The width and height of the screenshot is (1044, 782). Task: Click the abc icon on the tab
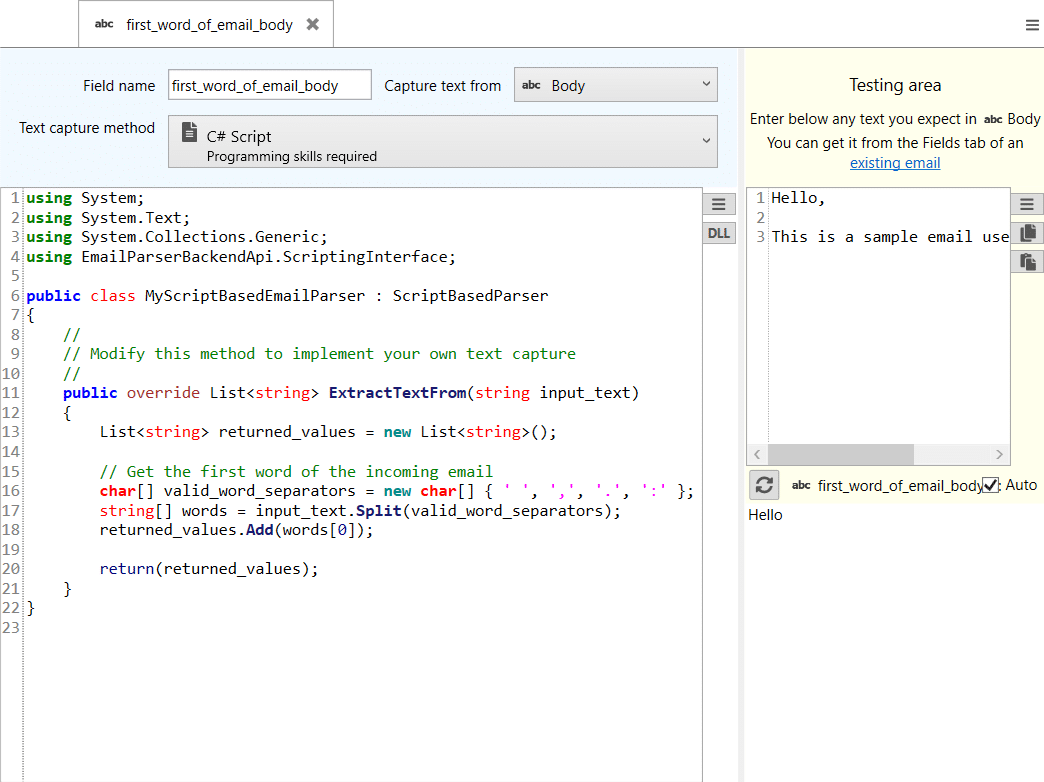[x=104, y=24]
